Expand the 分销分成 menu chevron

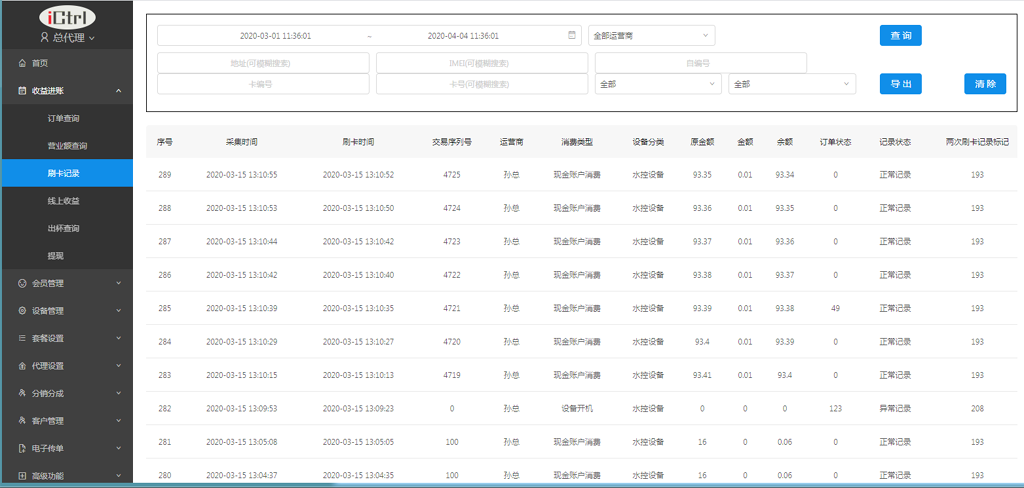click(118, 394)
